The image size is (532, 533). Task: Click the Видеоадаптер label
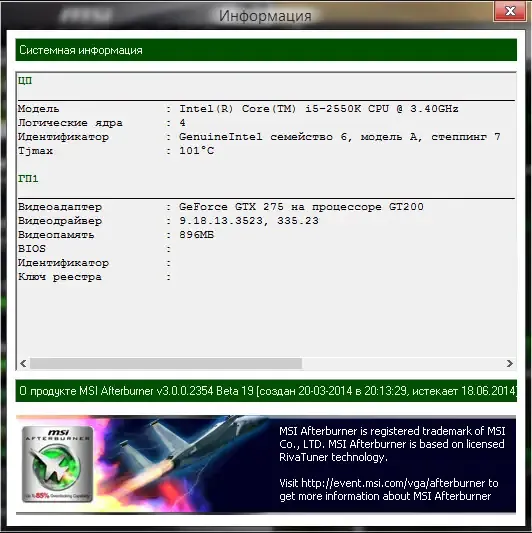(x=60, y=207)
